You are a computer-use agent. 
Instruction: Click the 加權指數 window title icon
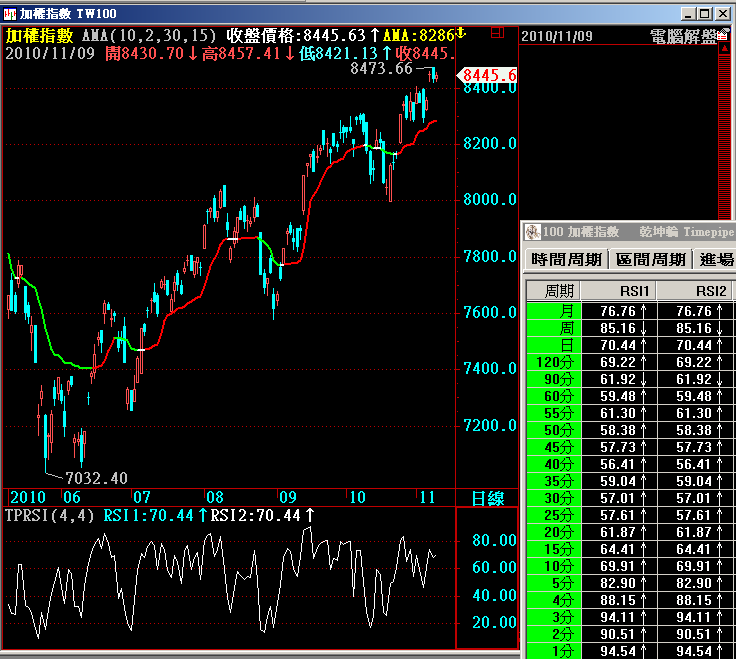(10, 14)
